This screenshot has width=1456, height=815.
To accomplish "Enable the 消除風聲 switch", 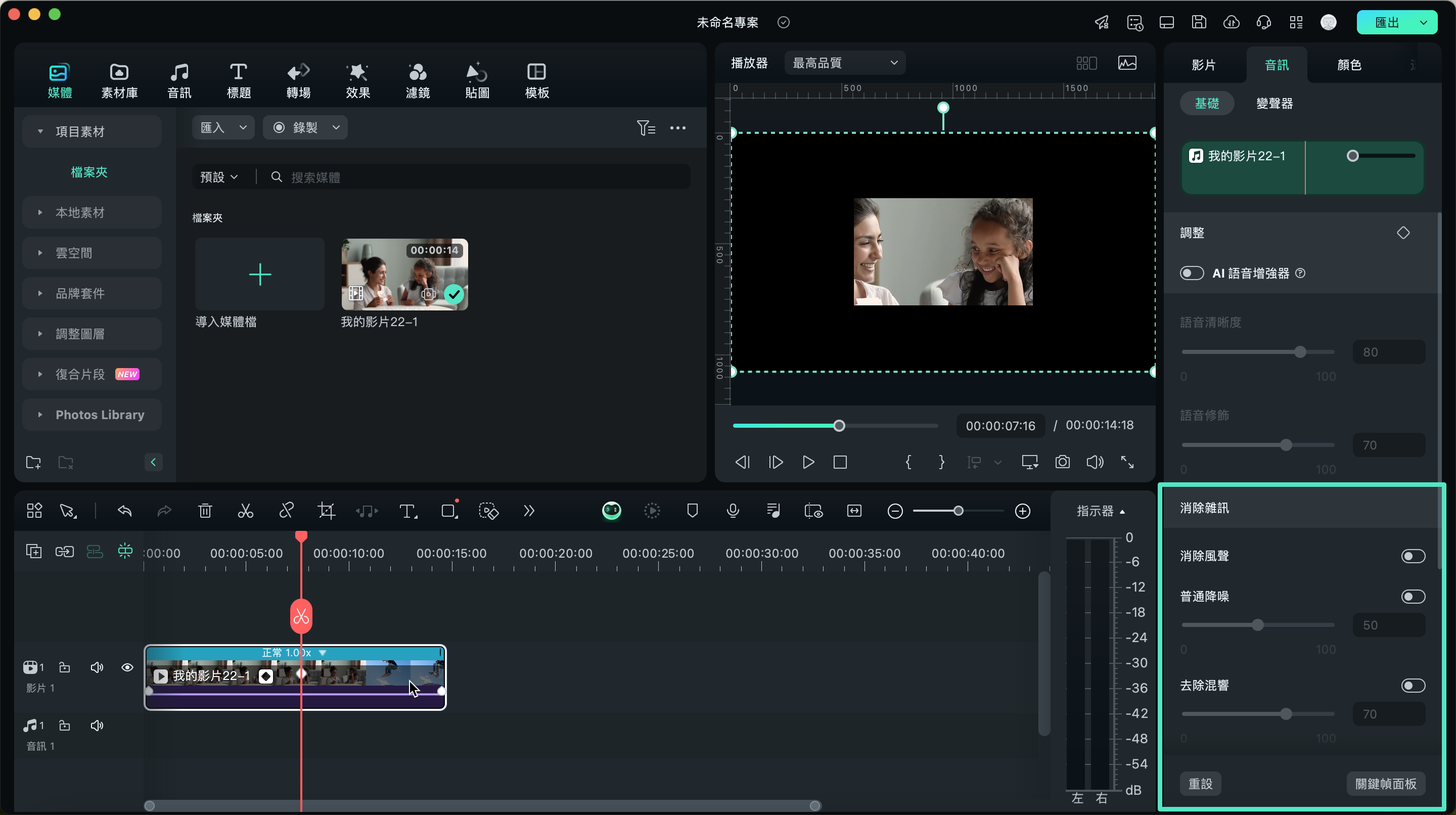I will (1413, 556).
